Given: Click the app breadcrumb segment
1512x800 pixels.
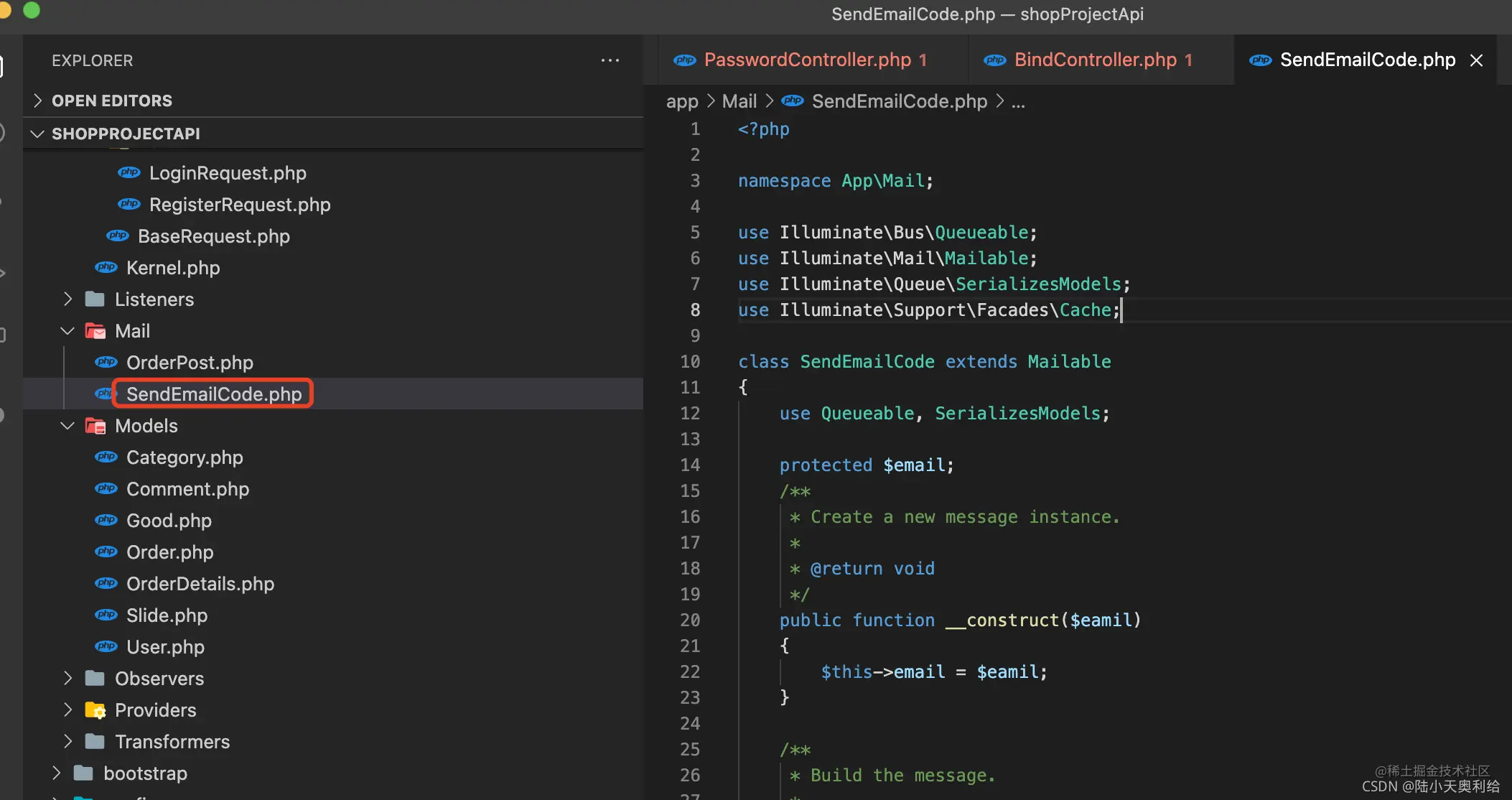Looking at the screenshot, I should click(x=682, y=101).
